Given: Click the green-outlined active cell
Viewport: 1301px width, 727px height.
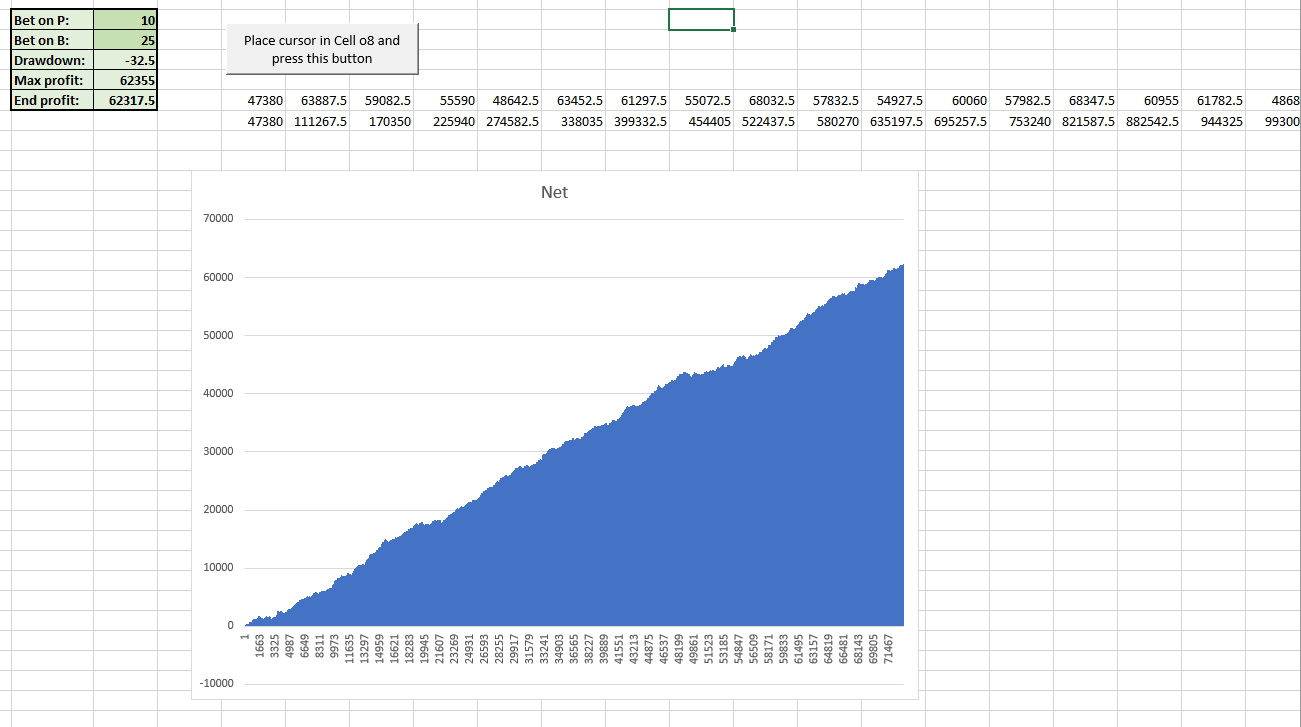Looking at the screenshot, I should tap(701, 19).
